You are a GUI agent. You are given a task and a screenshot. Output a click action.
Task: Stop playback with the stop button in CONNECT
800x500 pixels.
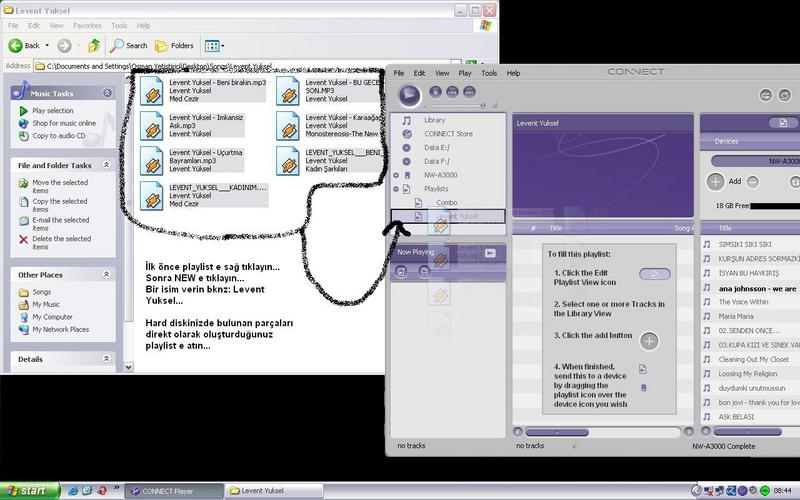pyautogui.click(x=435, y=92)
